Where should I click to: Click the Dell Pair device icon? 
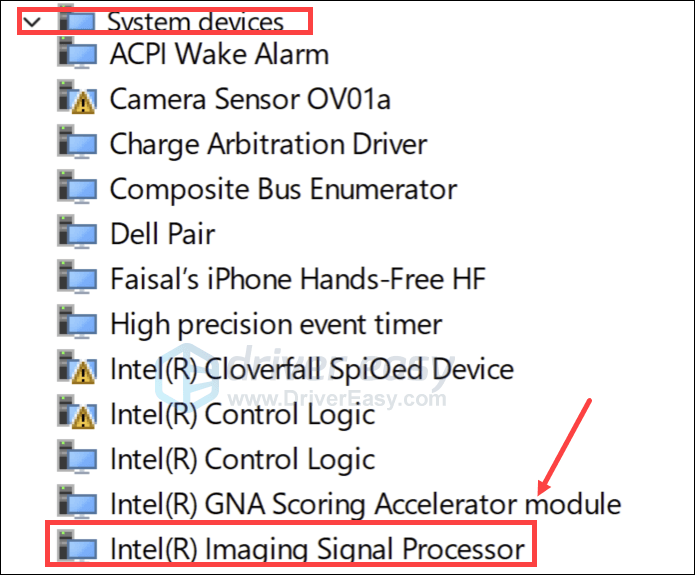tap(77, 233)
